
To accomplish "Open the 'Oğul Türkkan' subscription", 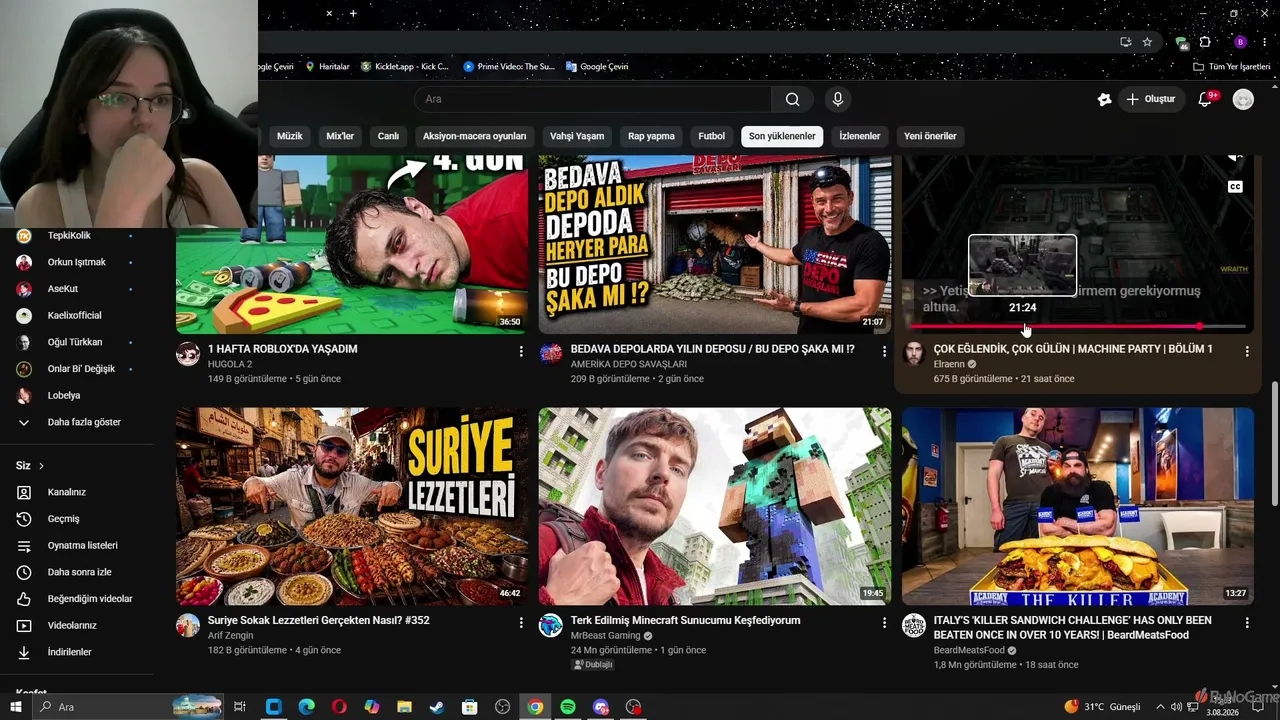I will coord(77,342).
